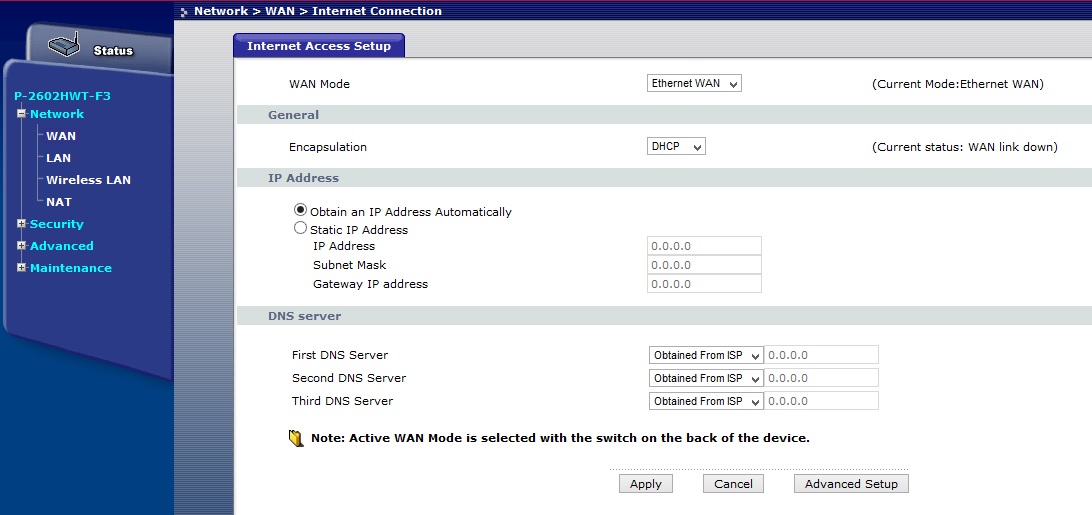Collapse the Network tree node

[x=22, y=114]
